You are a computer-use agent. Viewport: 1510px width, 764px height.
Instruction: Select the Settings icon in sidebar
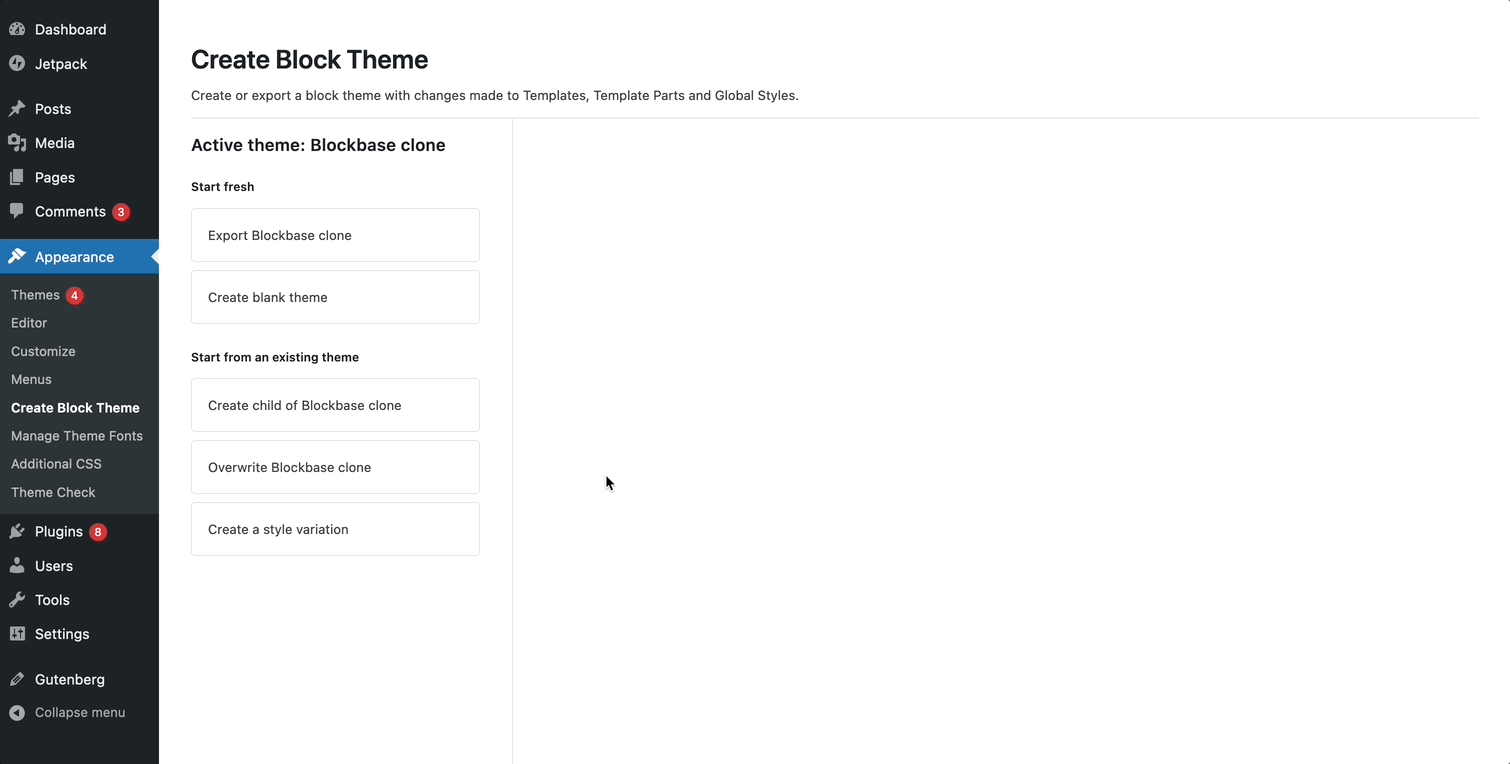pyautogui.click(x=16, y=633)
